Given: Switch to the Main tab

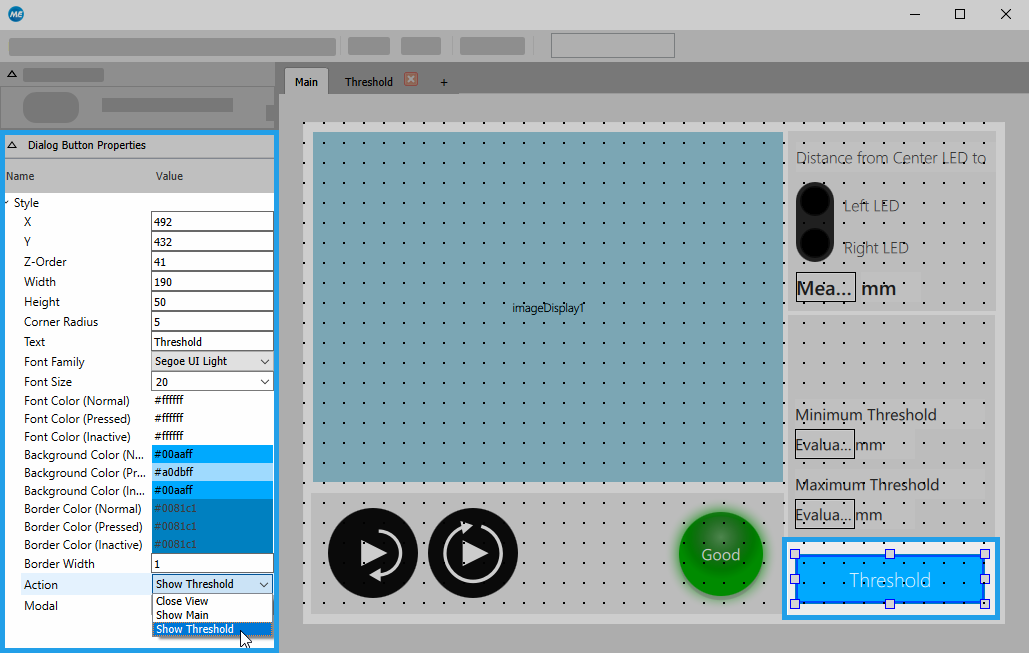Looking at the screenshot, I should click(x=306, y=82).
